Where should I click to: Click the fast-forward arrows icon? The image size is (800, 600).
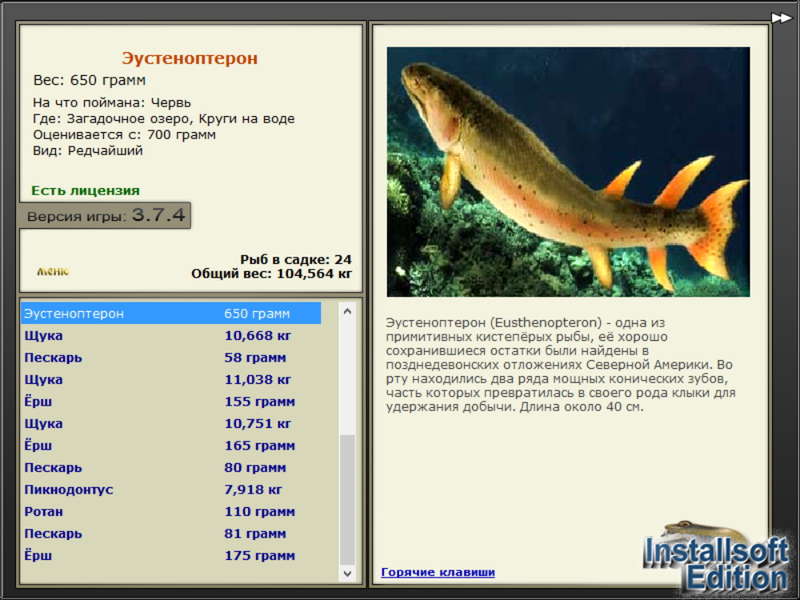click(781, 18)
